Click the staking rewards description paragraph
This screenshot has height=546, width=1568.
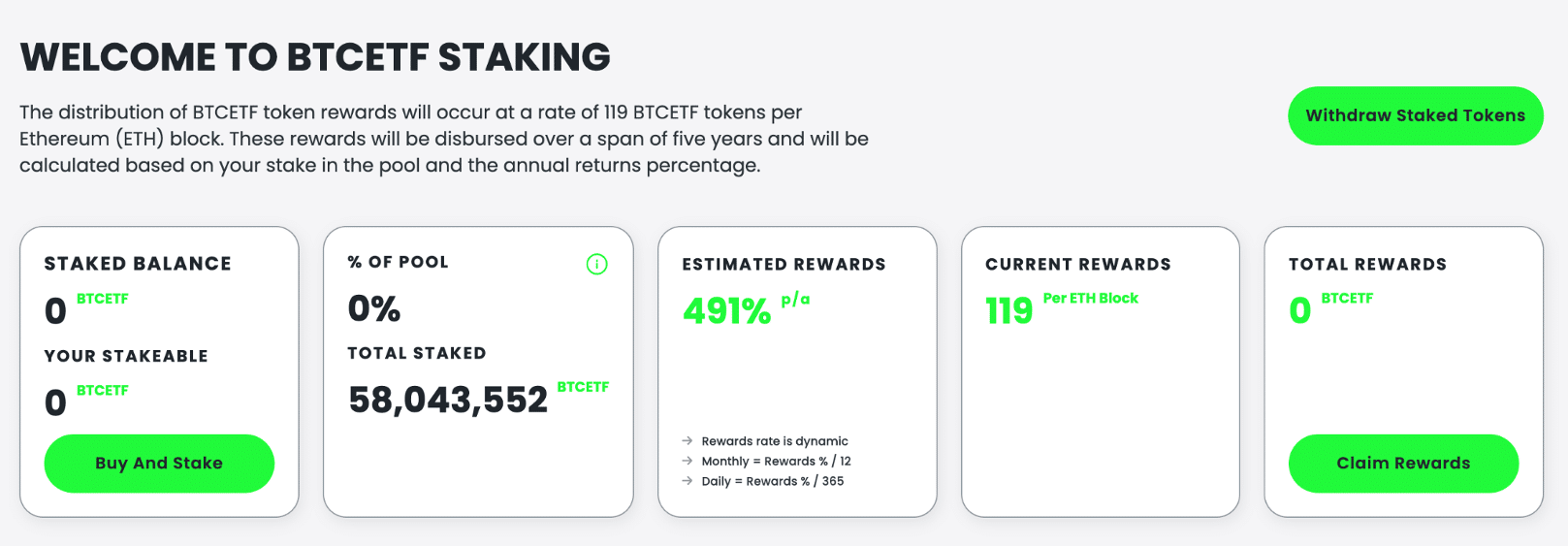pyautogui.click(x=444, y=139)
